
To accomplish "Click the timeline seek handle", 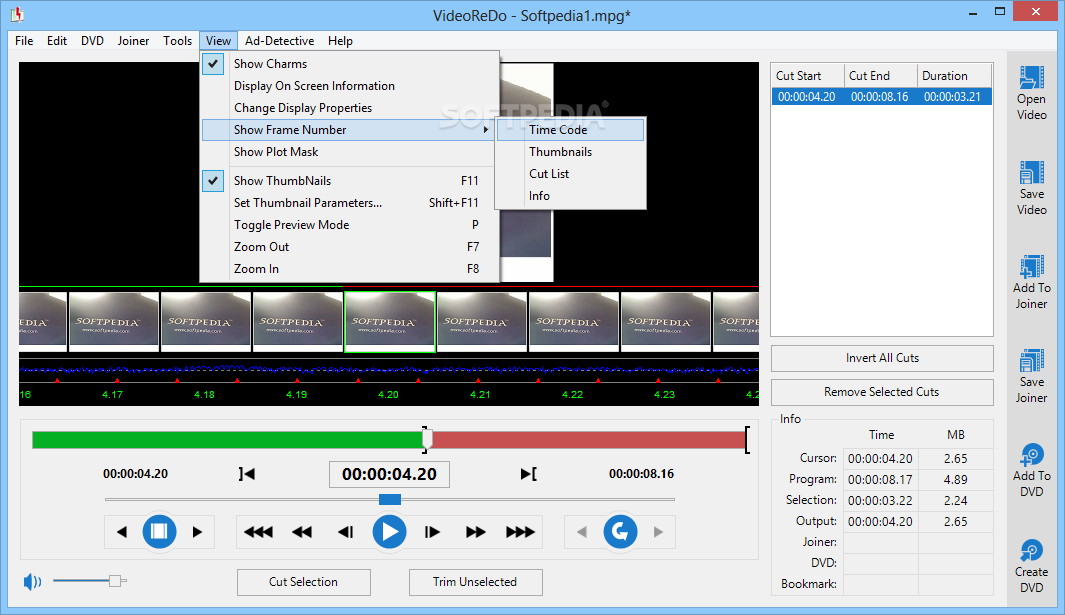I will pos(427,440).
